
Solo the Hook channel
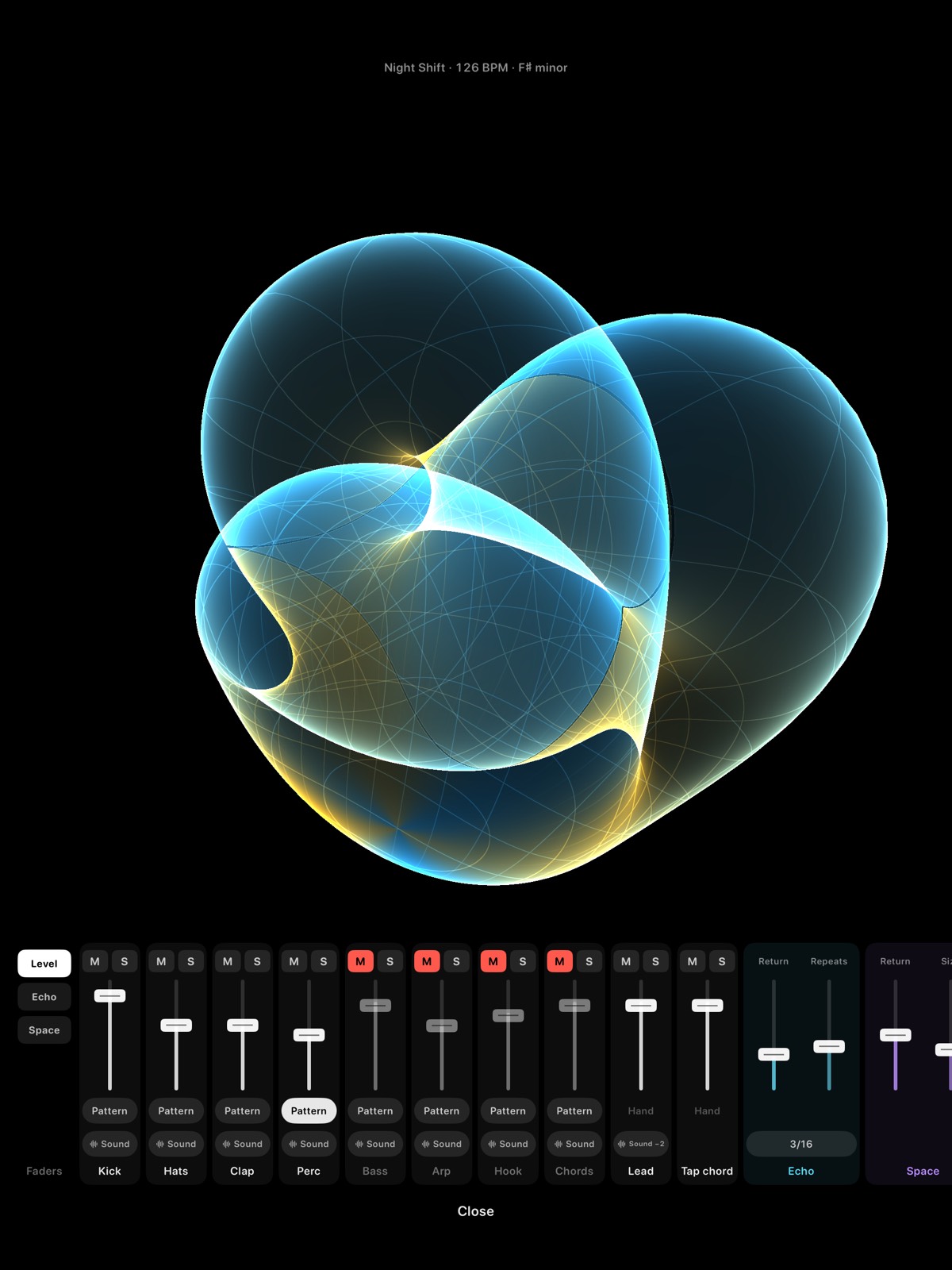(x=522, y=961)
